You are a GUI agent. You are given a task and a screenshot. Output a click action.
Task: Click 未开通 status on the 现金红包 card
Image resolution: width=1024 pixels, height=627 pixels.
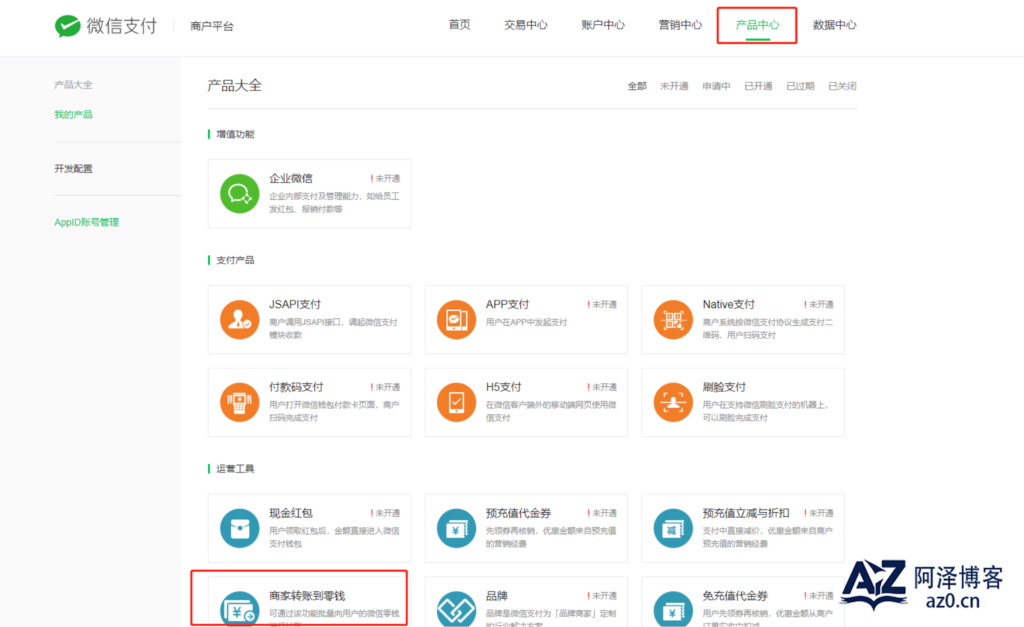385,513
